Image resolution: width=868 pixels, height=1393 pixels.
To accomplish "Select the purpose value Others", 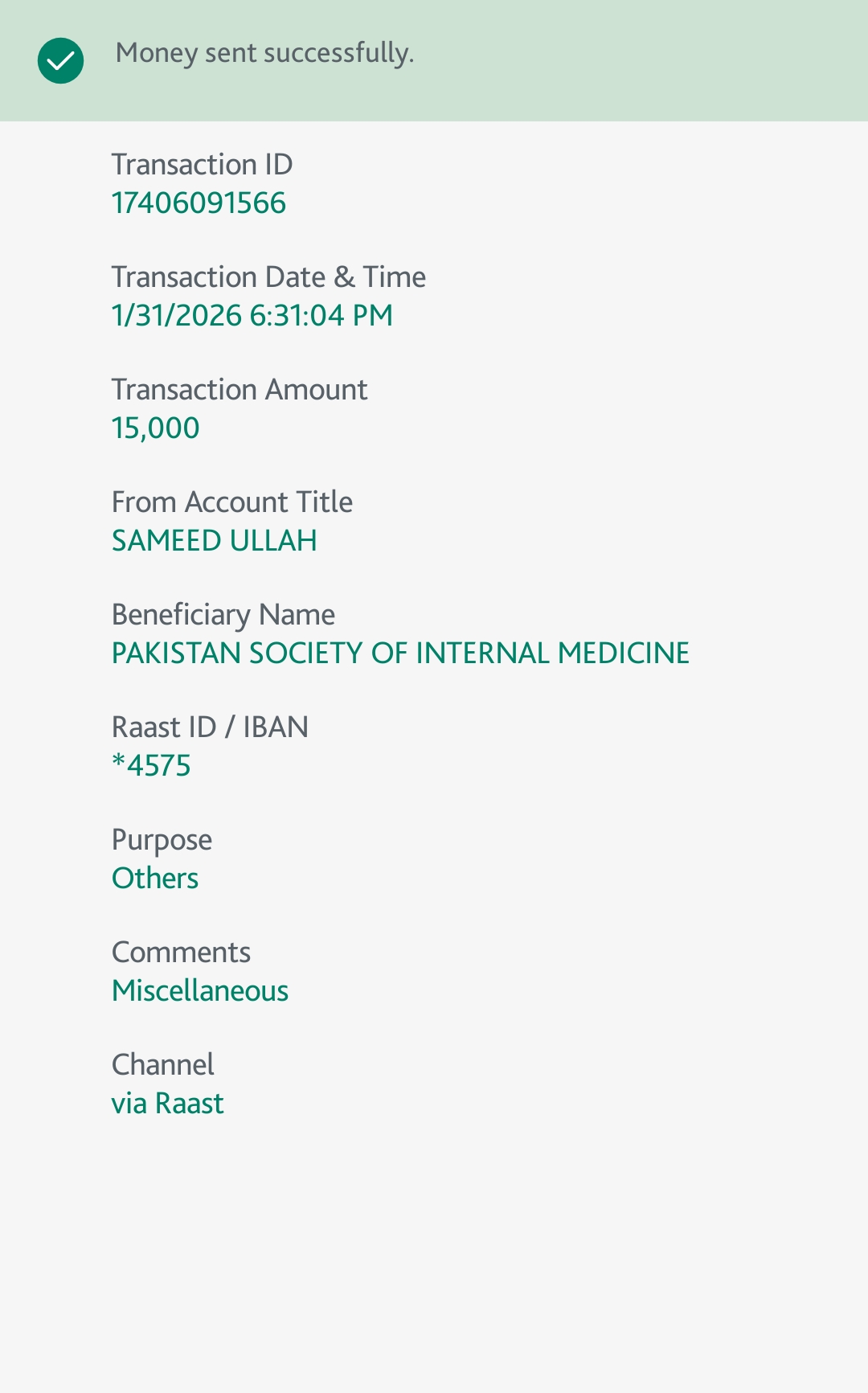I will (155, 878).
